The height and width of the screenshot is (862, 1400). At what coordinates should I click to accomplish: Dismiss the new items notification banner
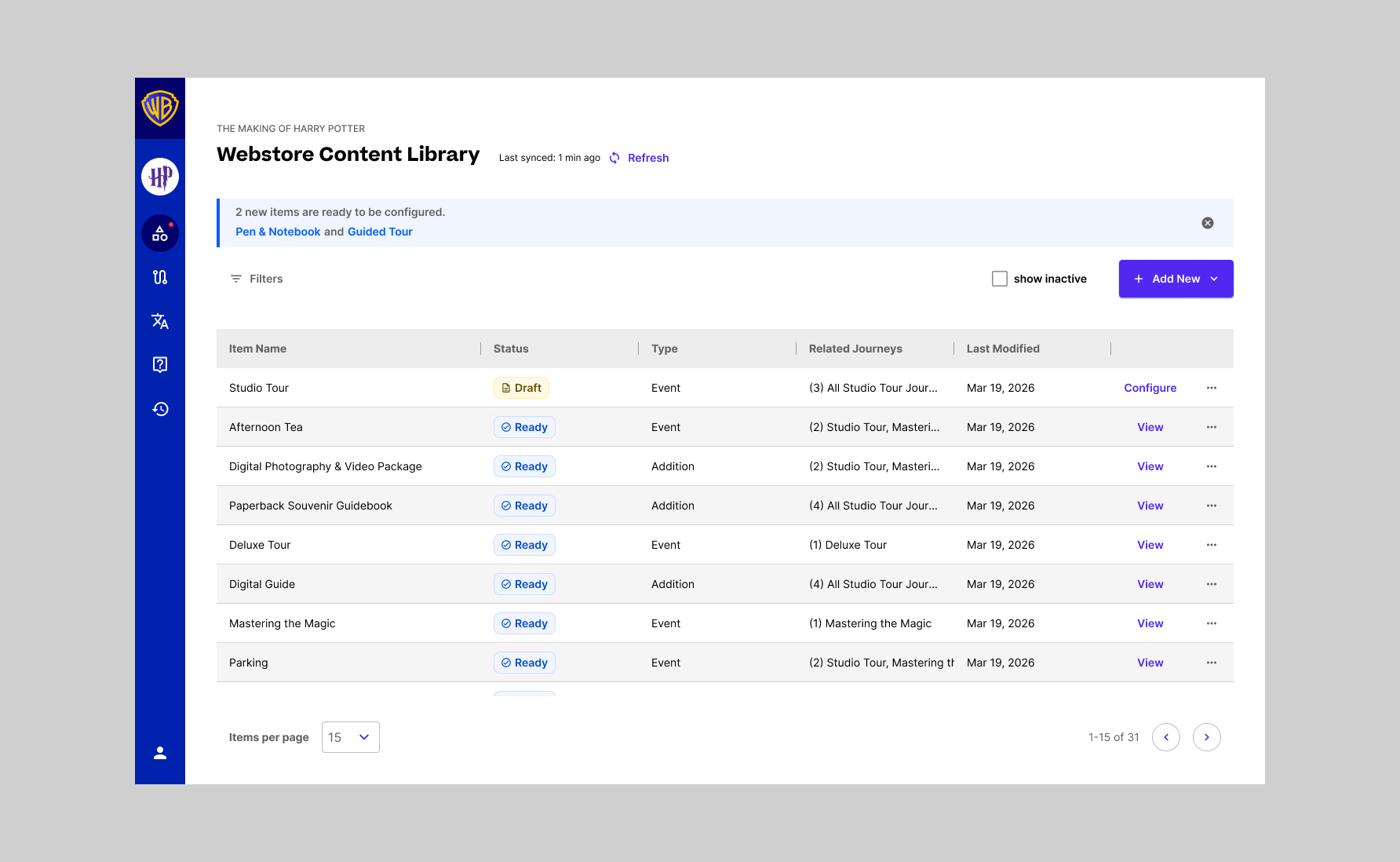tap(1208, 223)
